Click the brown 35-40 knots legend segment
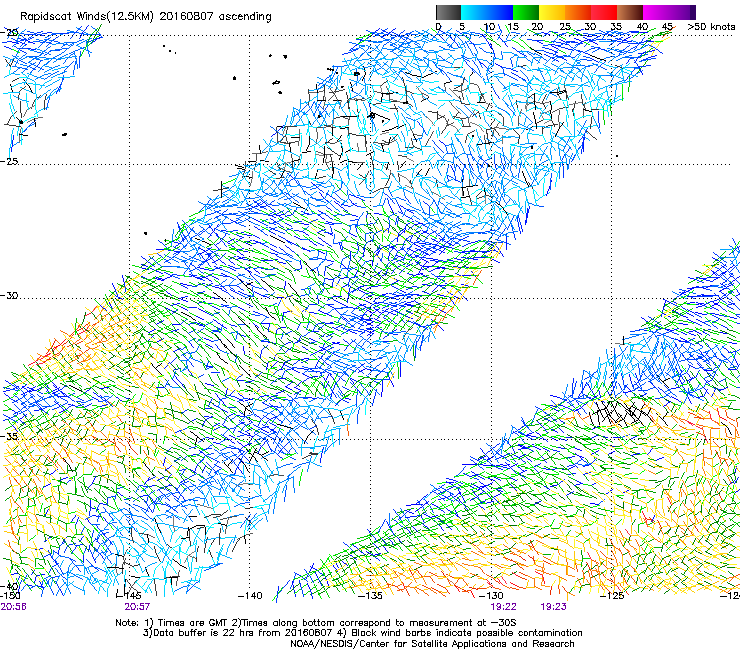Image resolution: width=740 pixels, height=650 pixels. 630,12
